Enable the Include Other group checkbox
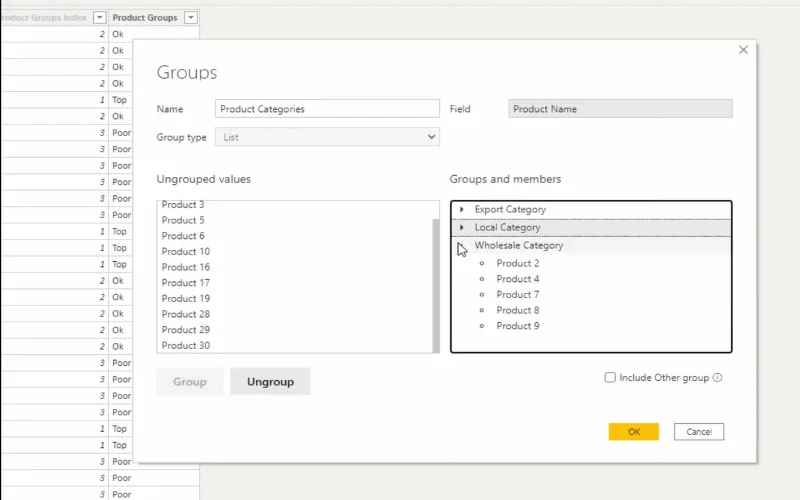The width and height of the screenshot is (800, 500). click(x=610, y=378)
